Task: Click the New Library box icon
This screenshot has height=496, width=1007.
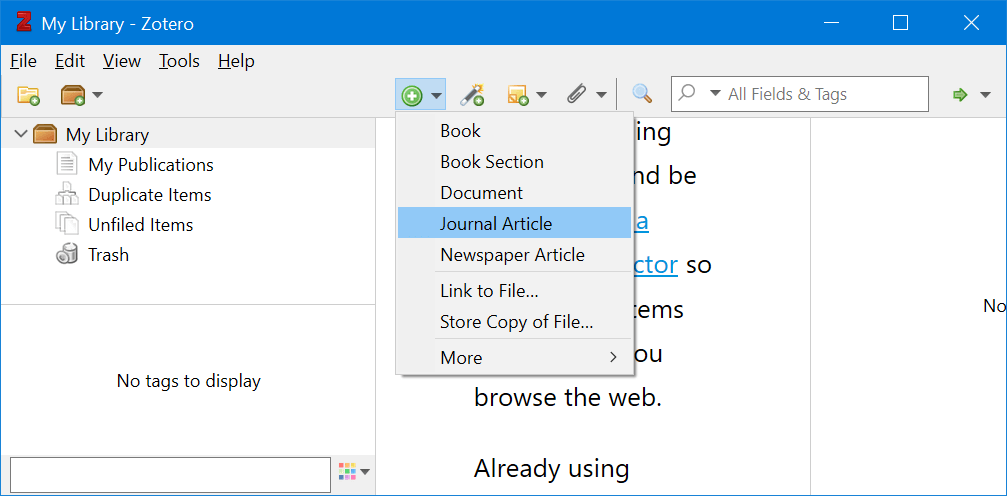Action: coord(73,95)
